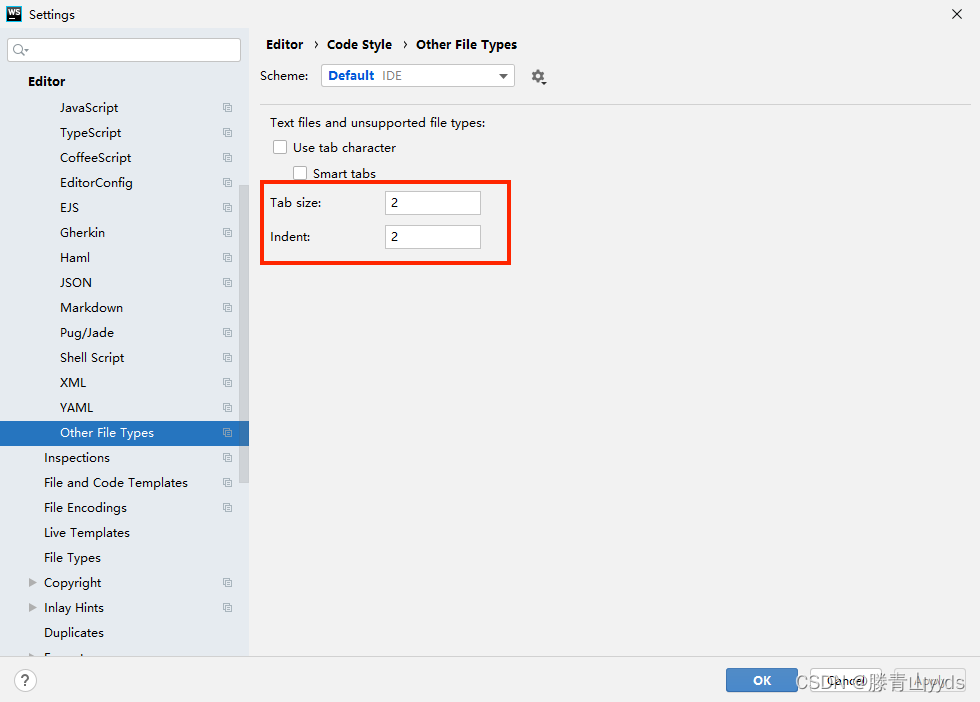The height and width of the screenshot is (702, 980).
Task: Open Code Style from the breadcrumb
Action: pyautogui.click(x=359, y=44)
